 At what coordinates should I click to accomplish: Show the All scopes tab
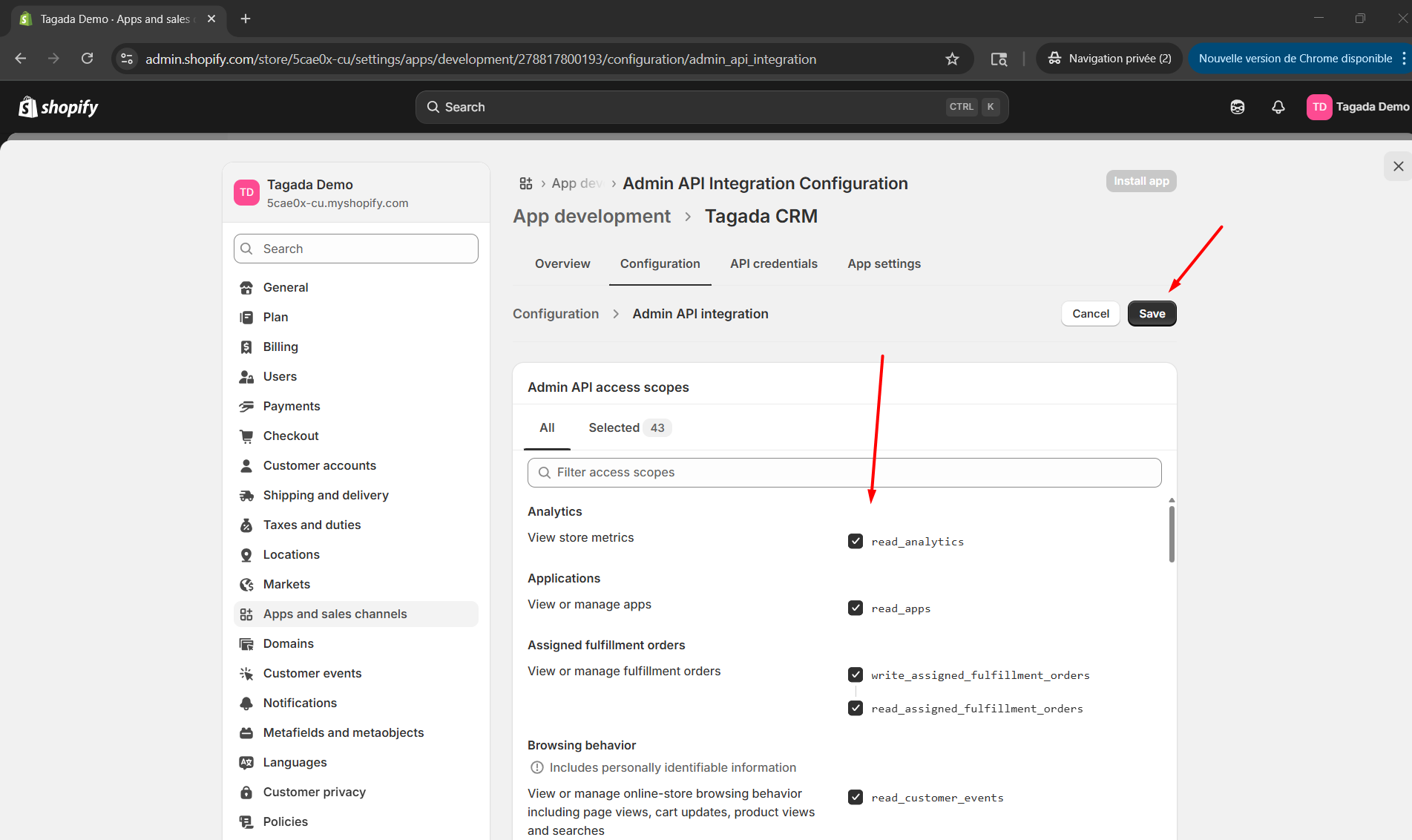pos(547,428)
